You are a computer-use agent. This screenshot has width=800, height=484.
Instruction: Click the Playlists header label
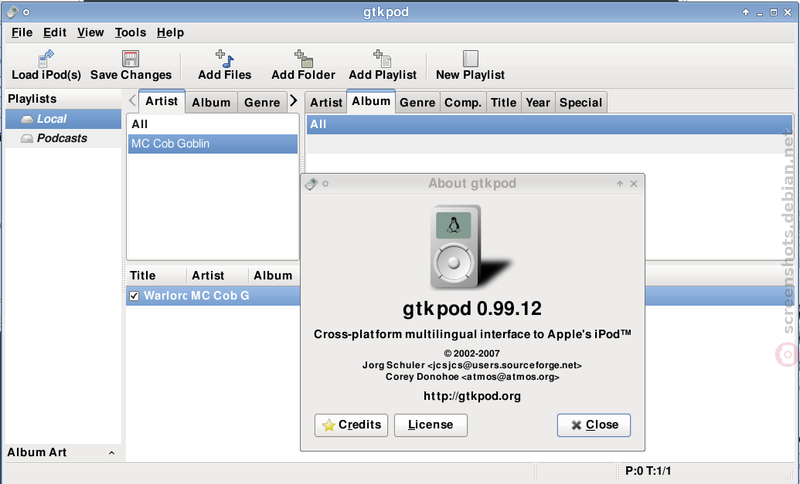(x=32, y=99)
